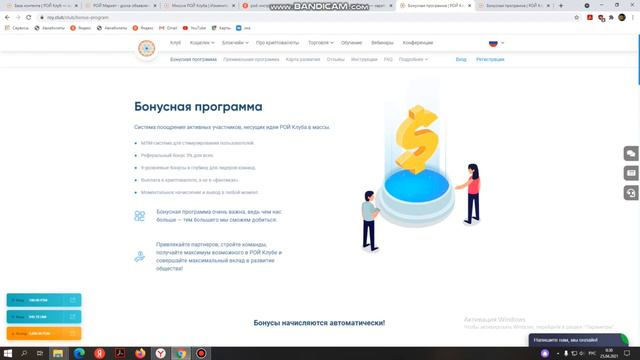Screen dimensions: 640x360
Task: Expand the Подробнее submenu dropdown
Action: (413, 60)
